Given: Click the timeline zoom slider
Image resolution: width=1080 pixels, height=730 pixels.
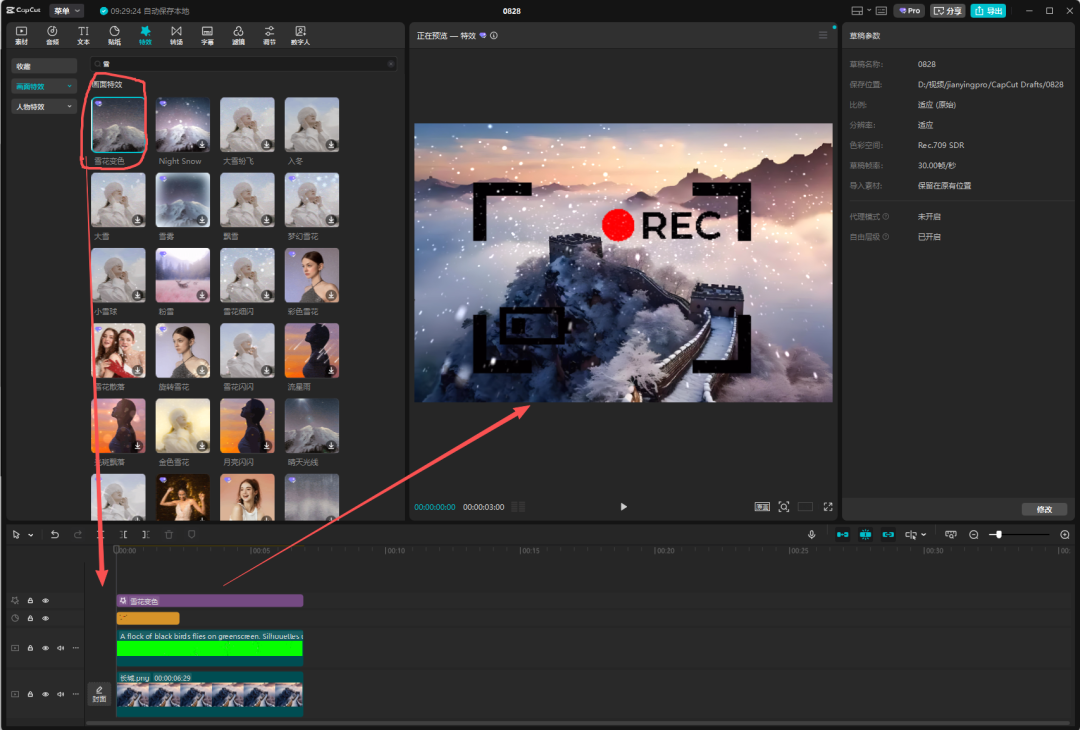Looking at the screenshot, I should (998, 535).
